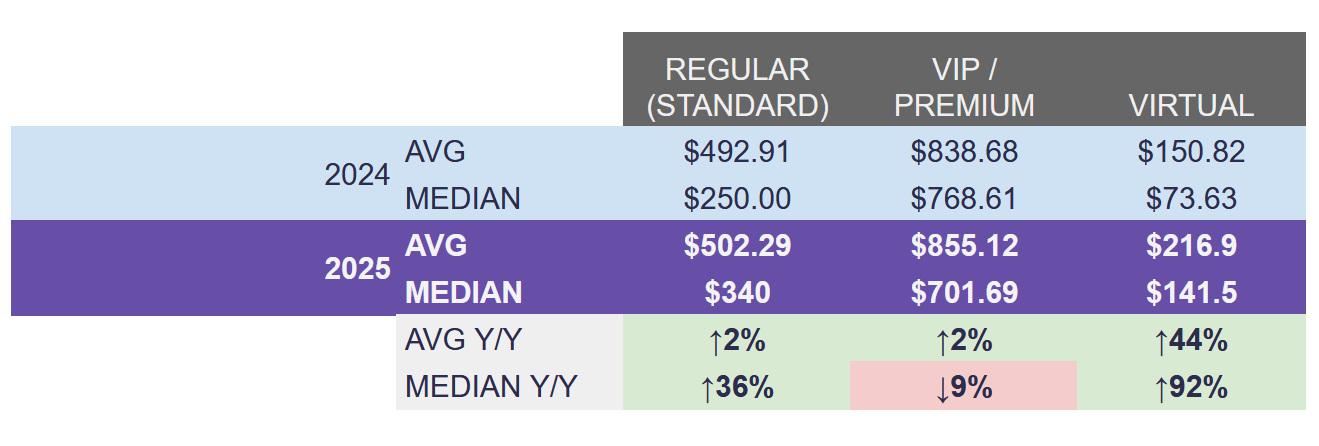
Task: Select the 2024 year label
Action: [357, 175]
